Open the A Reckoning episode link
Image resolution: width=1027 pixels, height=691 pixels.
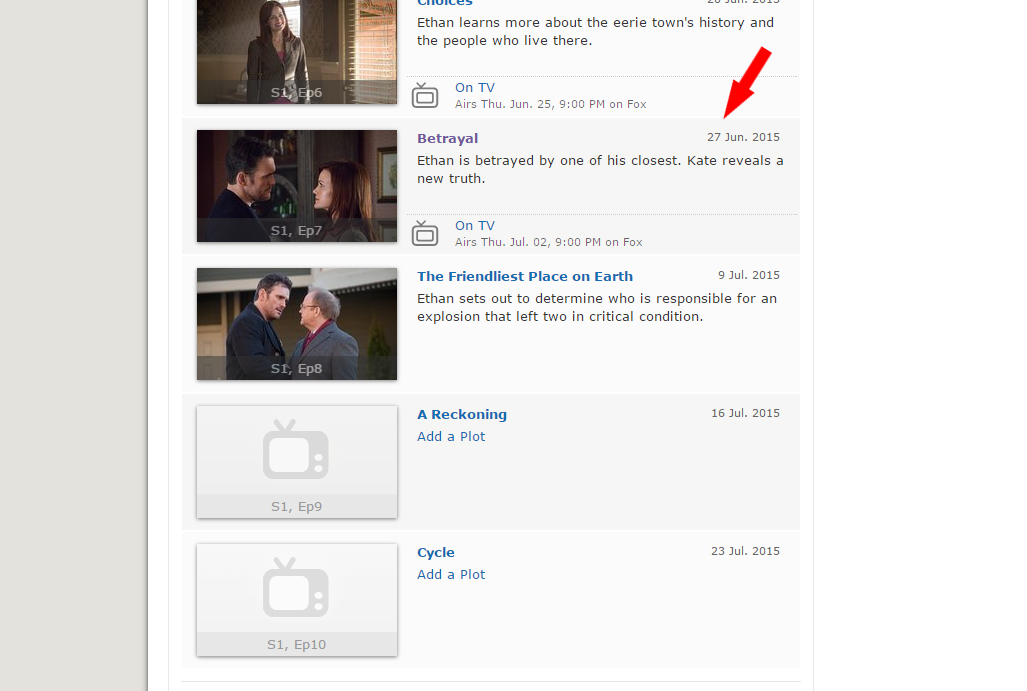[x=461, y=415]
